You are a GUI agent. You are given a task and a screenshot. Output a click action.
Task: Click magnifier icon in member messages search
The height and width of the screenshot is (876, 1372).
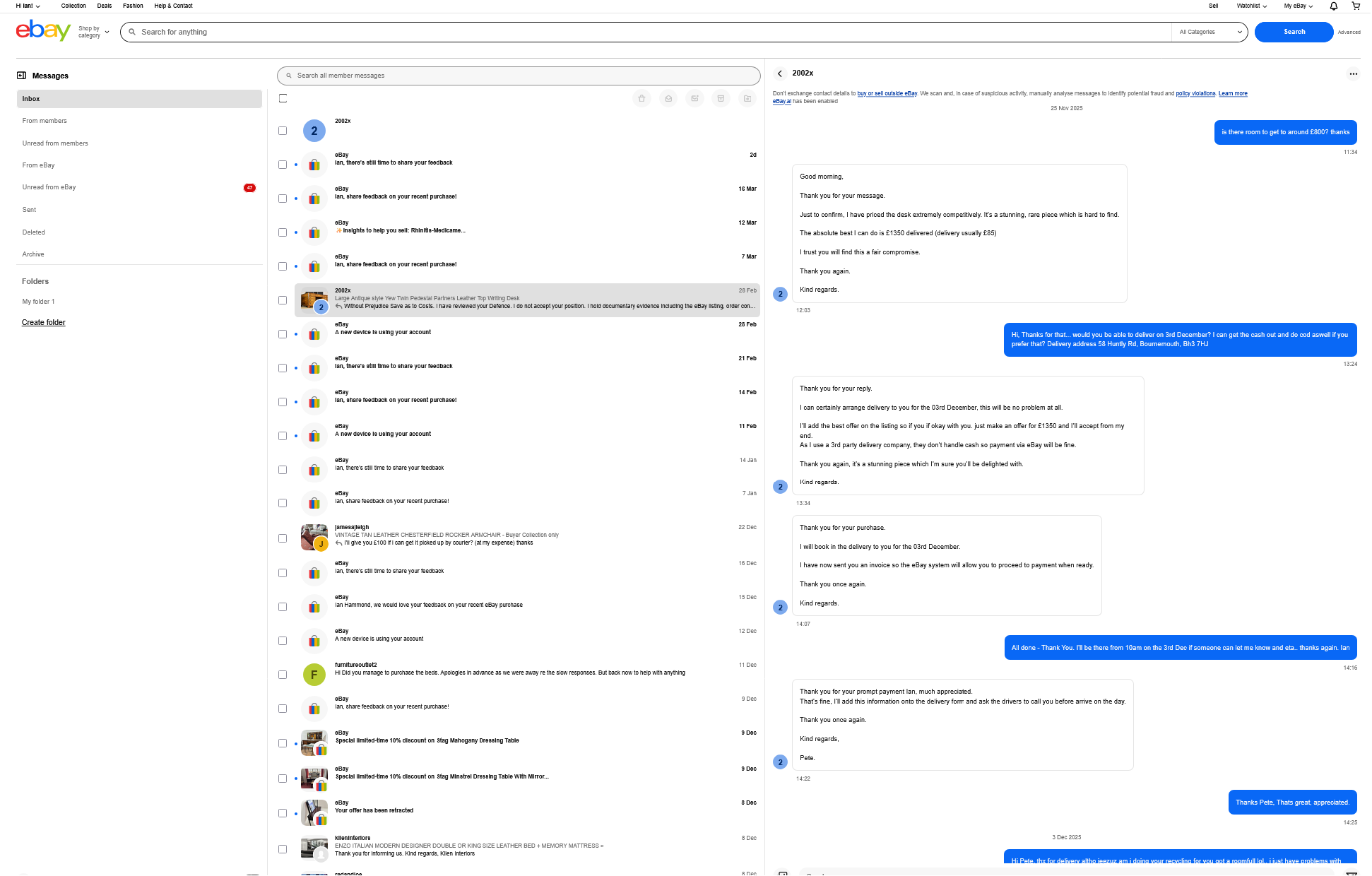pos(289,76)
